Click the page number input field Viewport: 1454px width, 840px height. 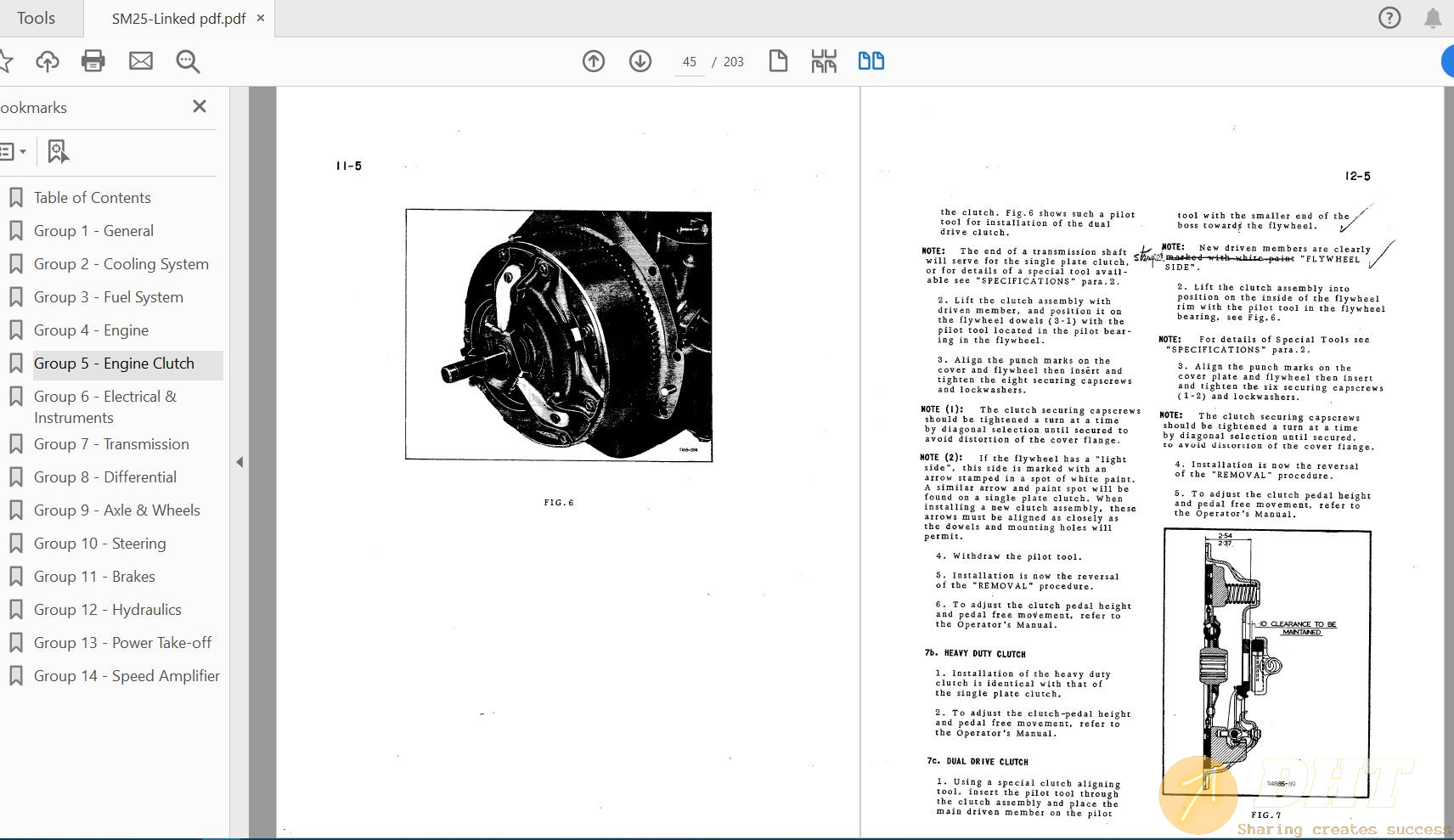click(689, 62)
